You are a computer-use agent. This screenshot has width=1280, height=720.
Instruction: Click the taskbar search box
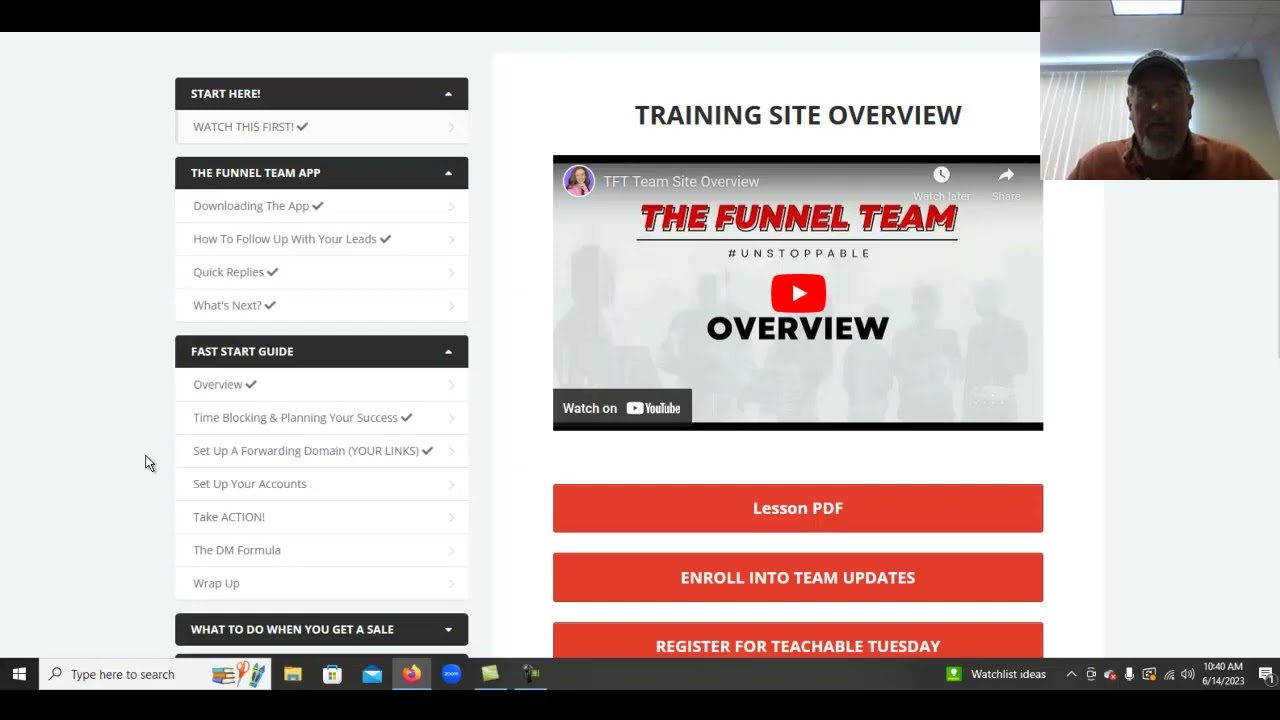(x=155, y=674)
